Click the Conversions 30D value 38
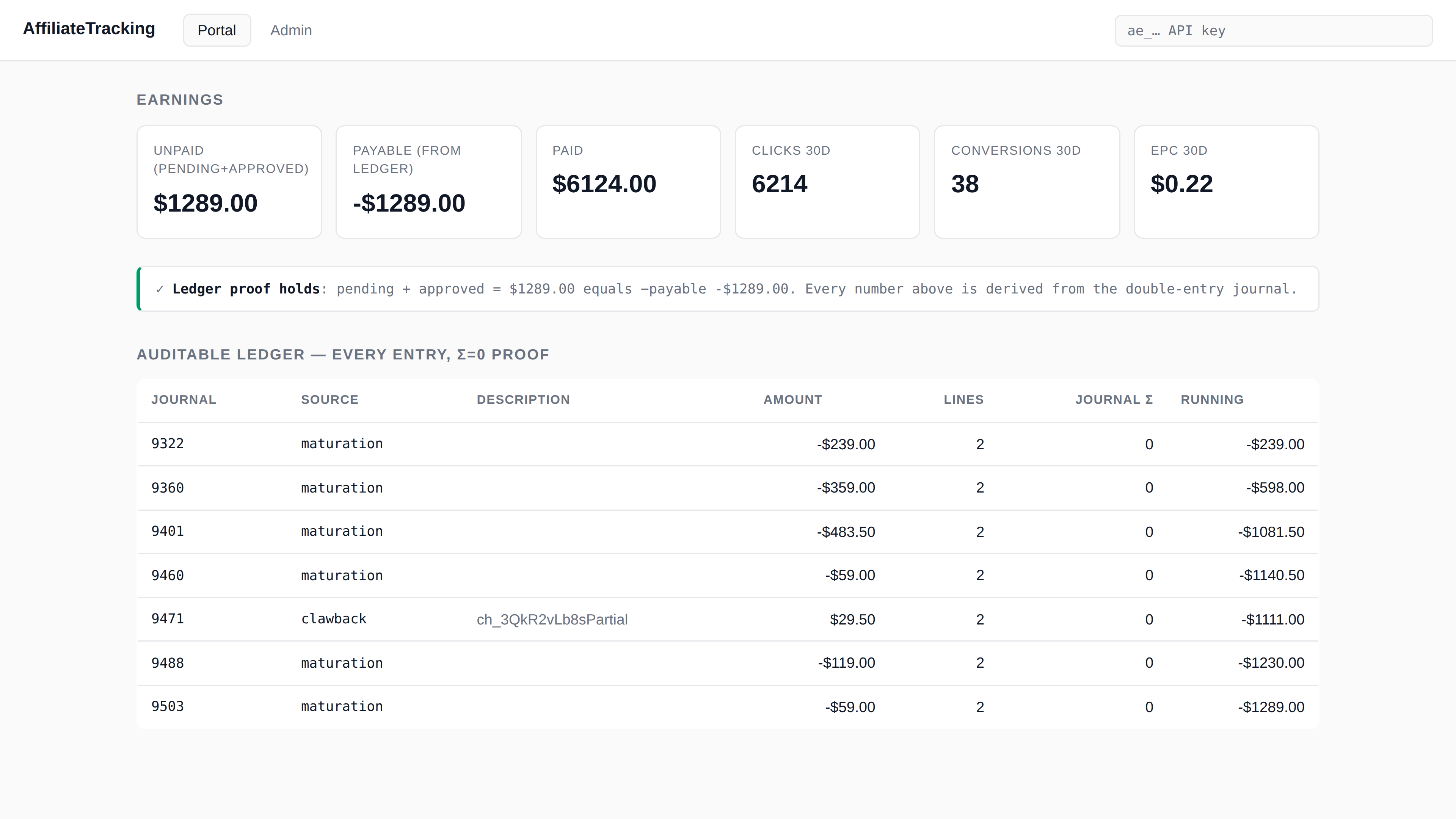This screenshot has width=1456, height=819. [x=964, y=184]
